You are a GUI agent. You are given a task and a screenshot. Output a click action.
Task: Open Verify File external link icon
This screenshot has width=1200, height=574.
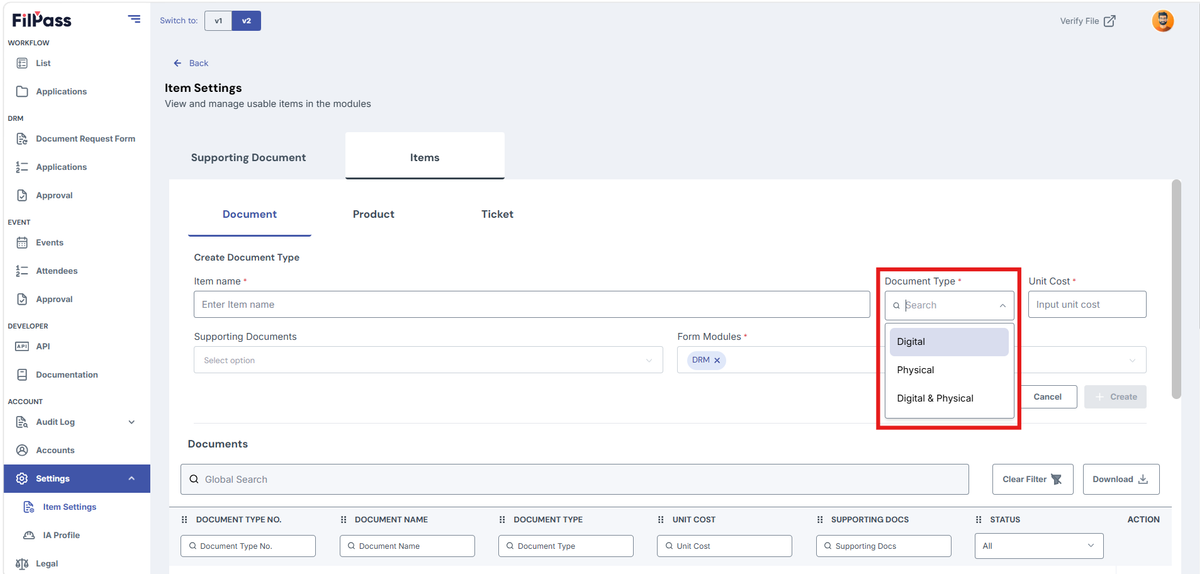[x=1109, y=21]
